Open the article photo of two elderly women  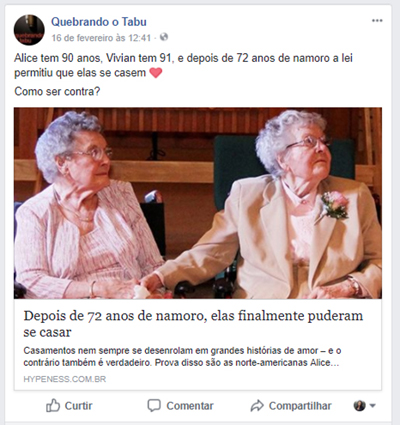pyautogui.click(x=198, y=203)
